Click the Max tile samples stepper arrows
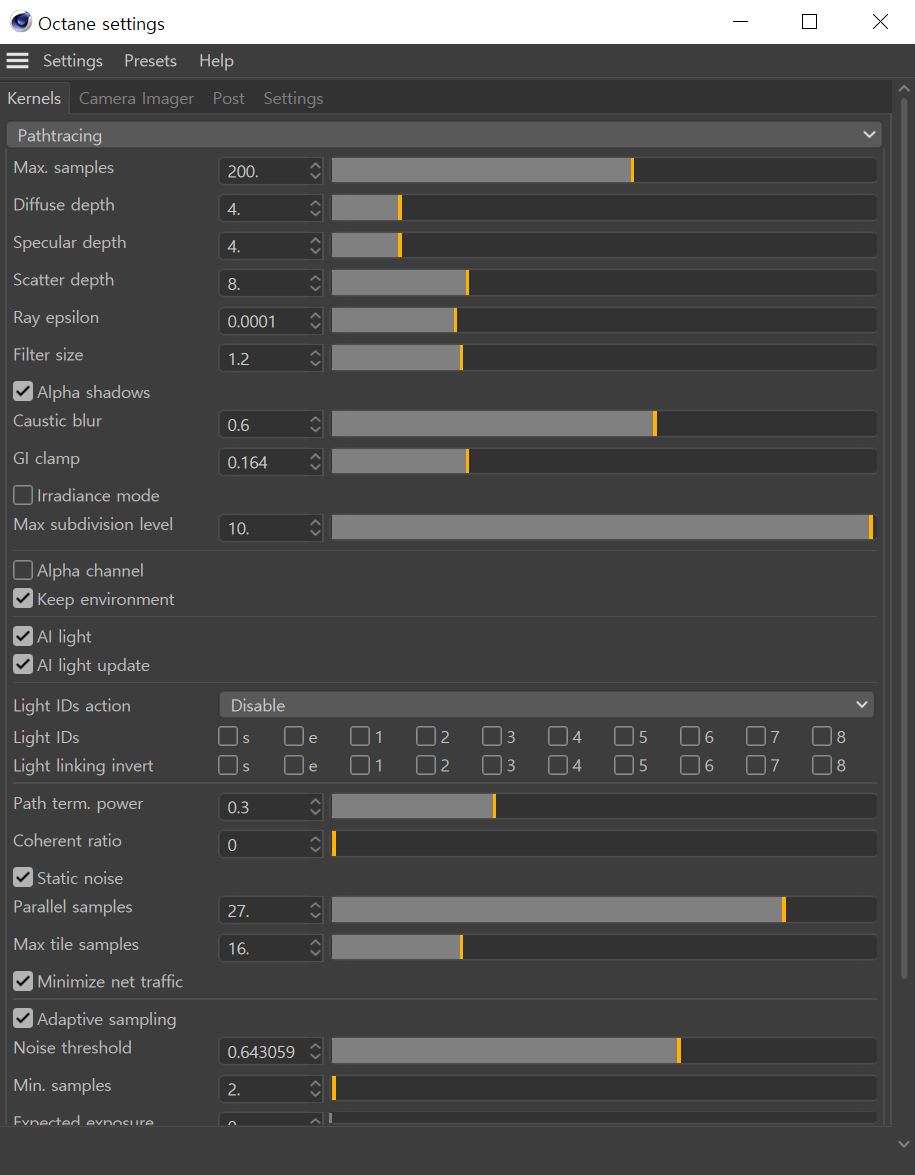 [315, 948]
